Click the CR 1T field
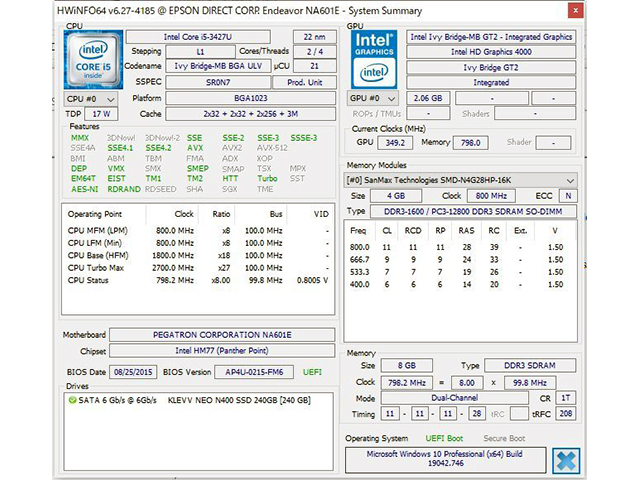 tap(565, 398)
